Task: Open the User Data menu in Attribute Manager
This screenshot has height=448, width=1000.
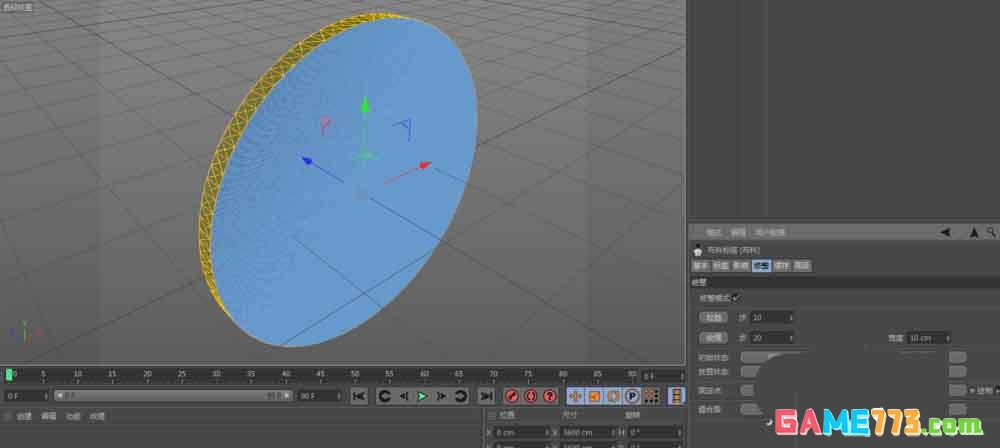Action: pos(770,232)
